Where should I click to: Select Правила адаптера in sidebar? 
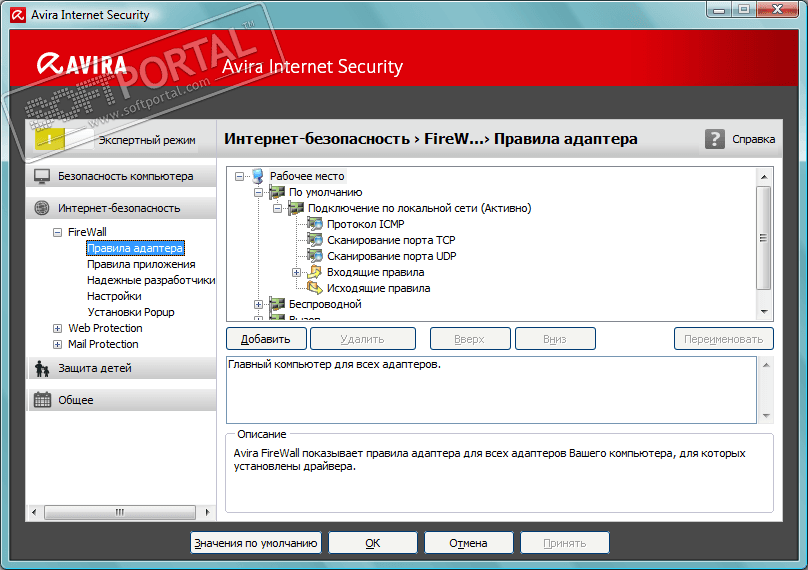(x=135, y=248)
